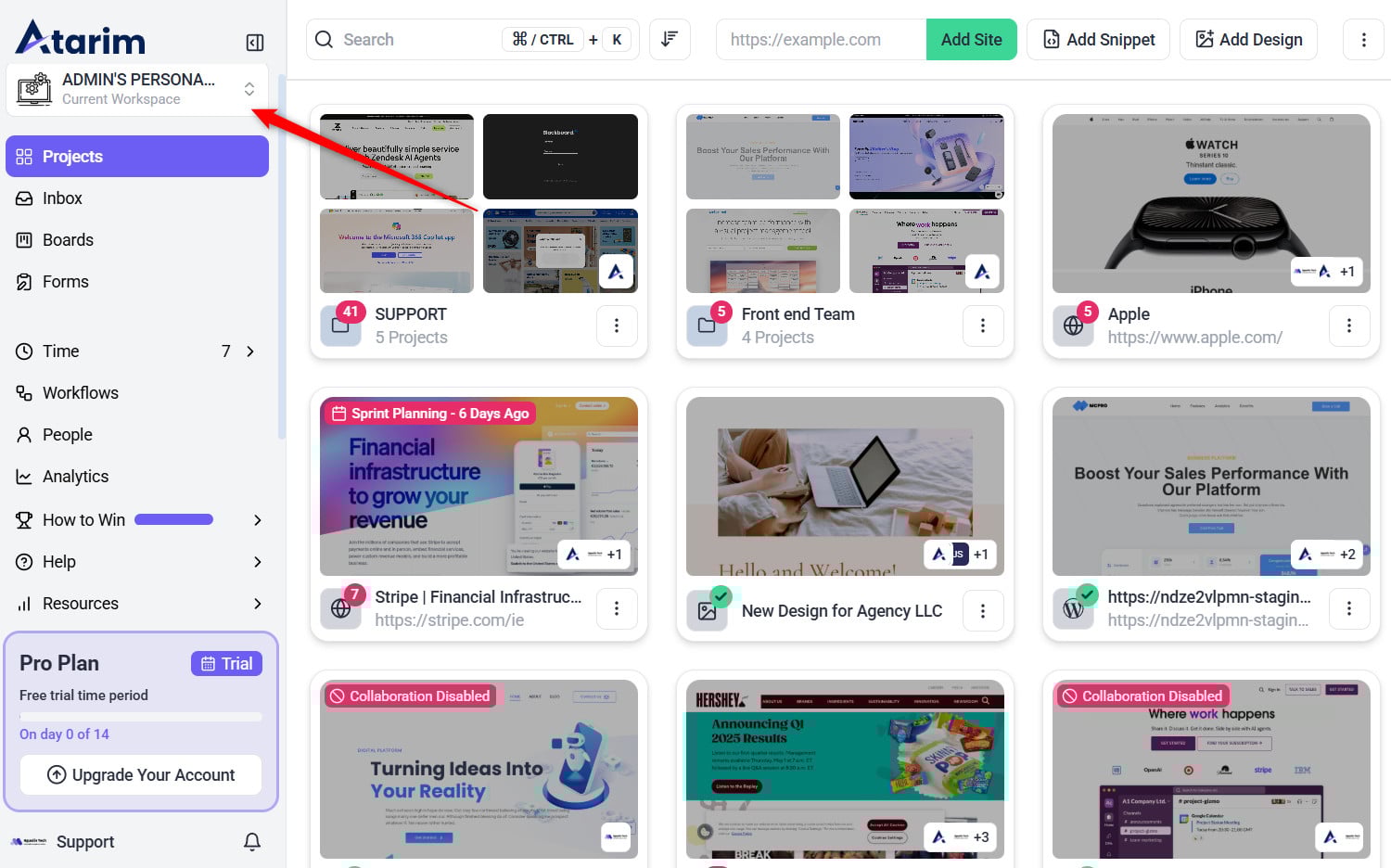Go to Inbox in sidebar
Screen dimensions: 1391x868
point(62,198)
